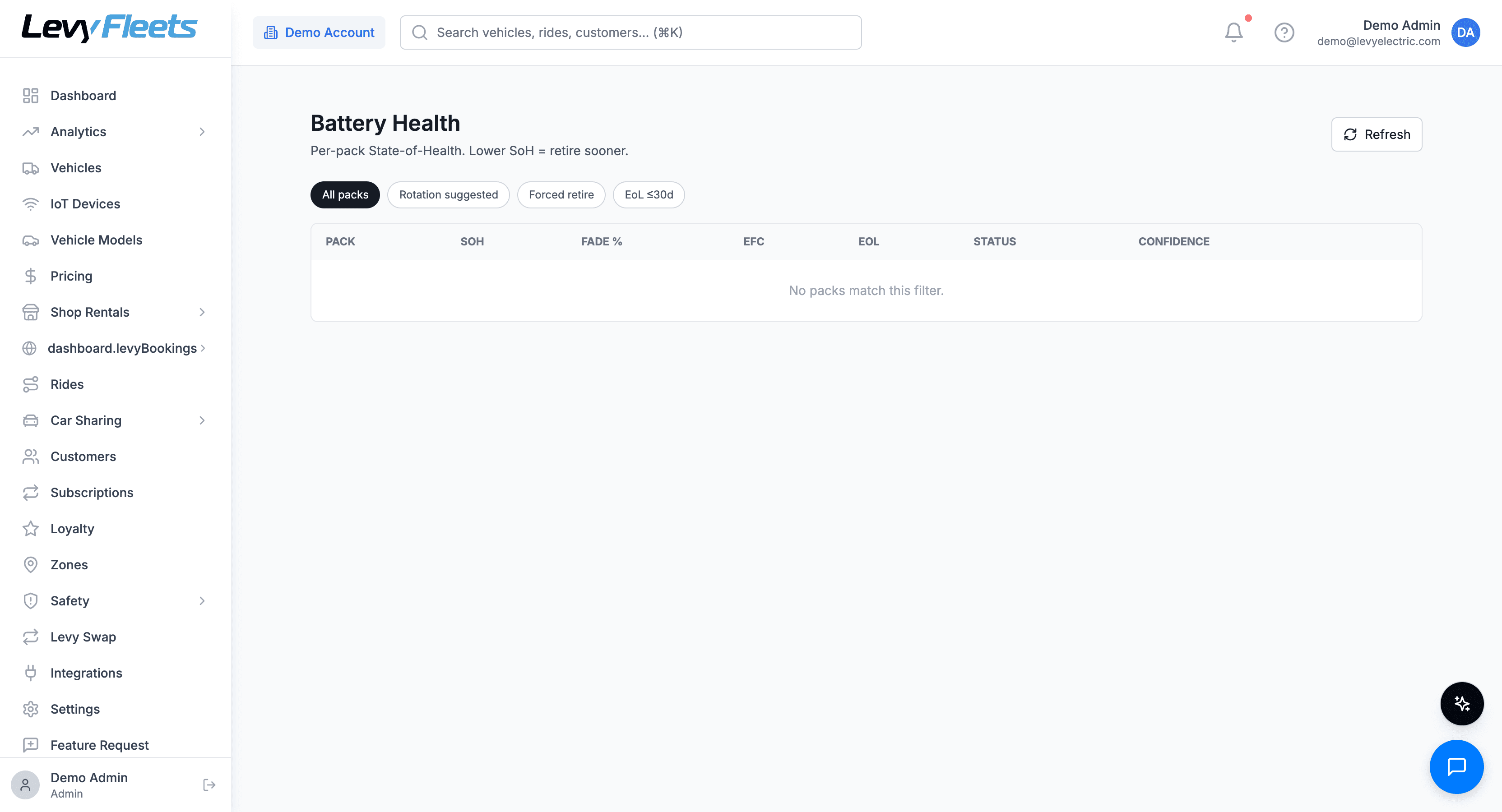This screenshot has height=812, width=1502.
Task: Sort by the SOH column header
Action: coord(472,241)
